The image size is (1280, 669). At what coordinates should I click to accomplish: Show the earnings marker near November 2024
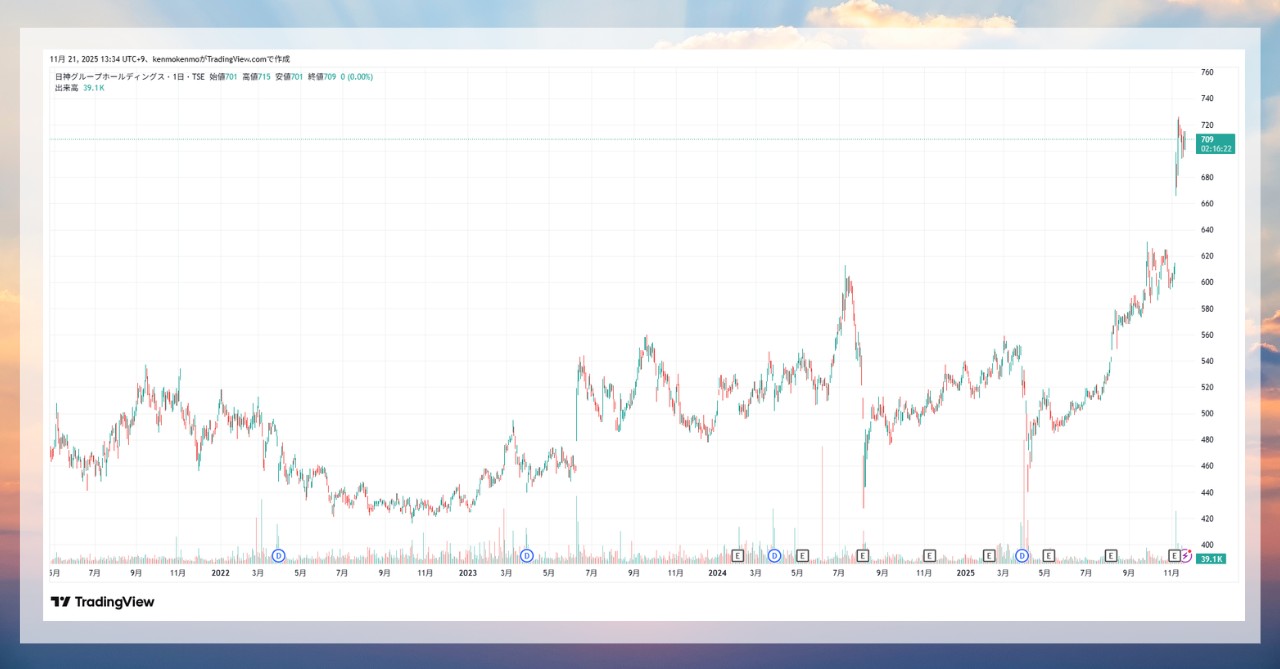coord(929,555)
